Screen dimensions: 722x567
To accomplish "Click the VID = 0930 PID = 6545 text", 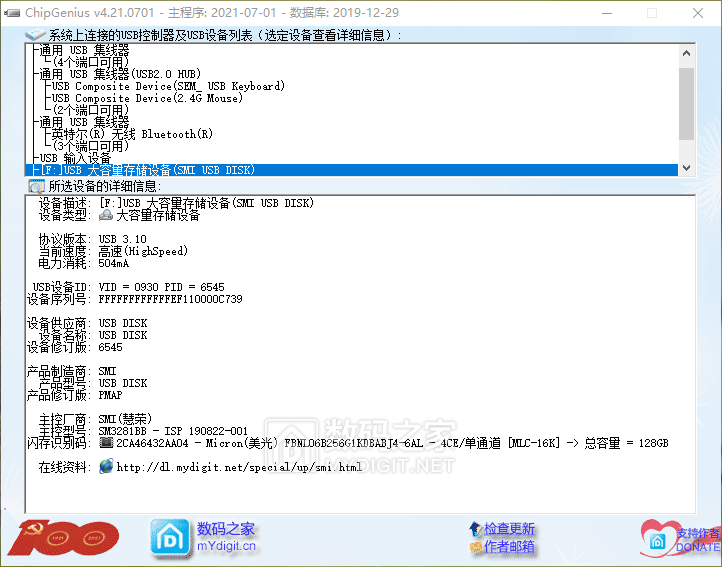I will pos(162,287).
